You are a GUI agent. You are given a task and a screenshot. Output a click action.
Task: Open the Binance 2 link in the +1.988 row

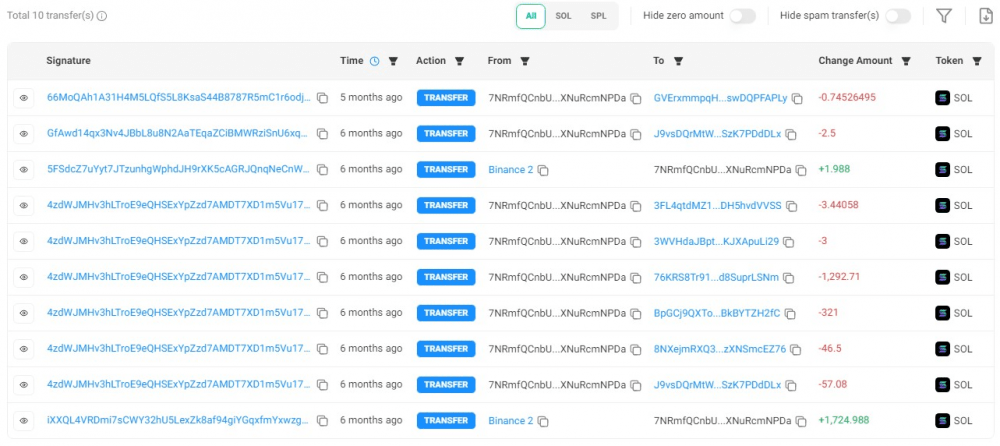tap(510, 170)
